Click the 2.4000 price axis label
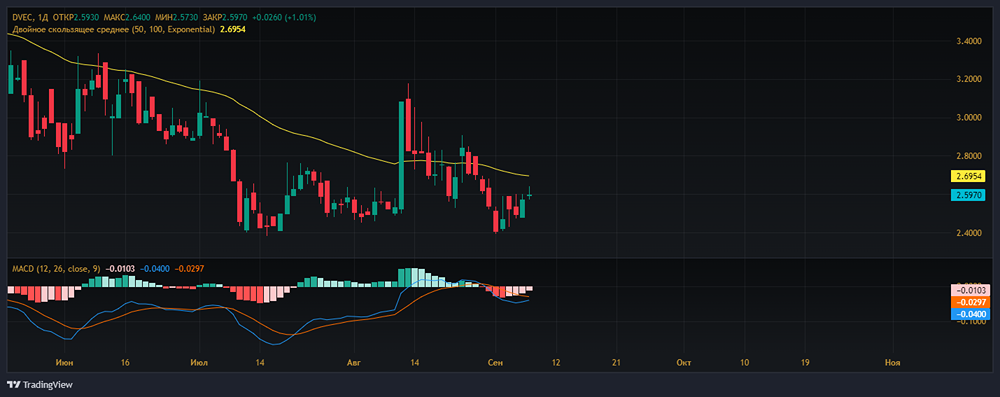The width and height of the screenshot is (1000, 397). pyautogui.click(x=968, y=233)
